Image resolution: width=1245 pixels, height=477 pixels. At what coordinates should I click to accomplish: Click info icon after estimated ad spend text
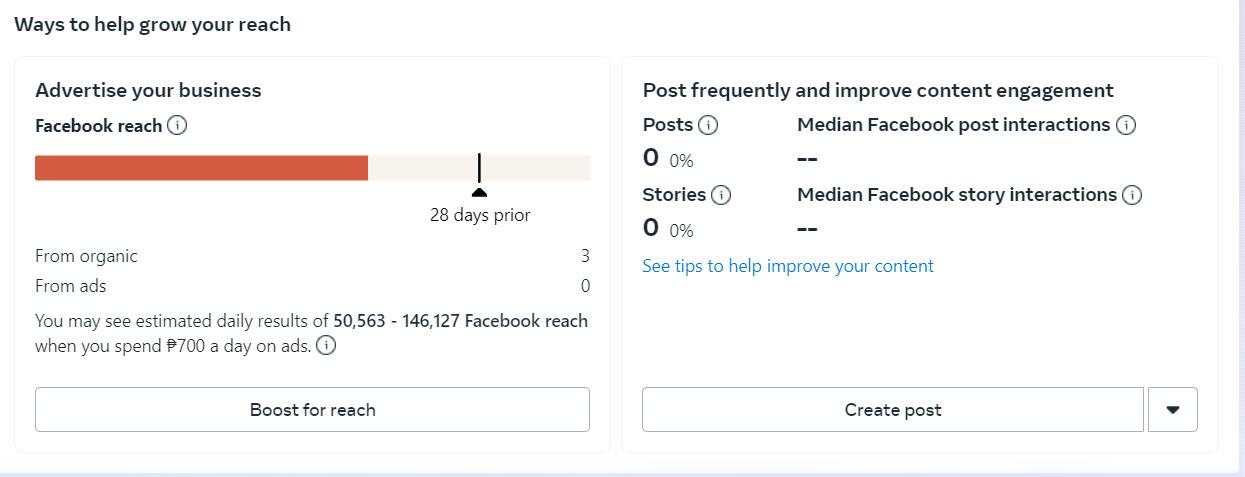pyautogui.click(x=326, y=347)
